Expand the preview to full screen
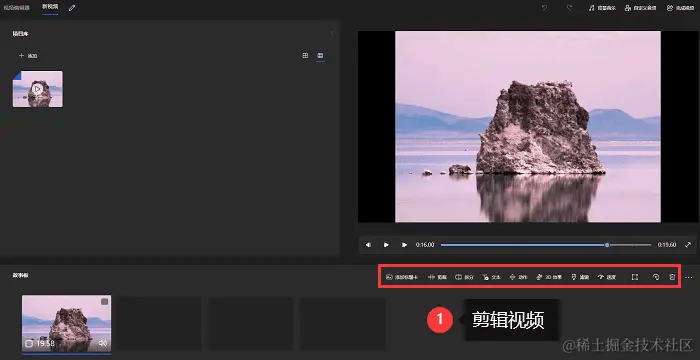Screen dimensions: 700x360 pos(688,245)
